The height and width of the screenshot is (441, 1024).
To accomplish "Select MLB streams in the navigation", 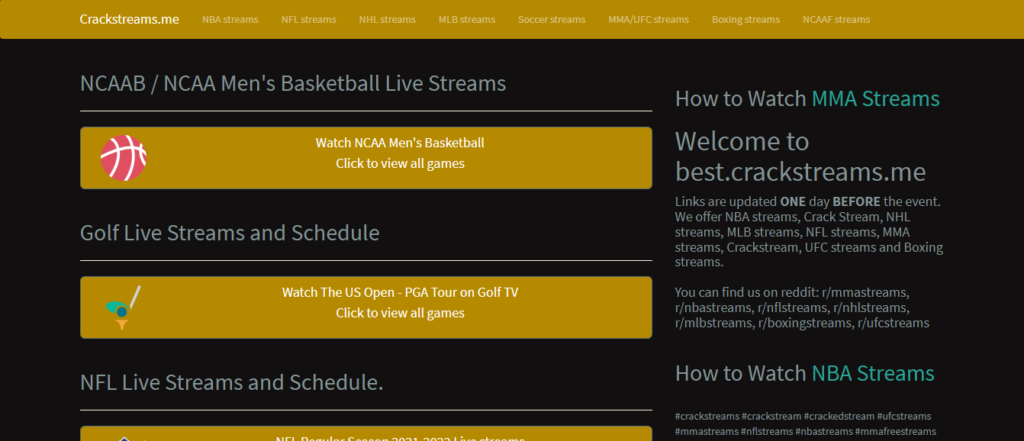I will (467, 20).
